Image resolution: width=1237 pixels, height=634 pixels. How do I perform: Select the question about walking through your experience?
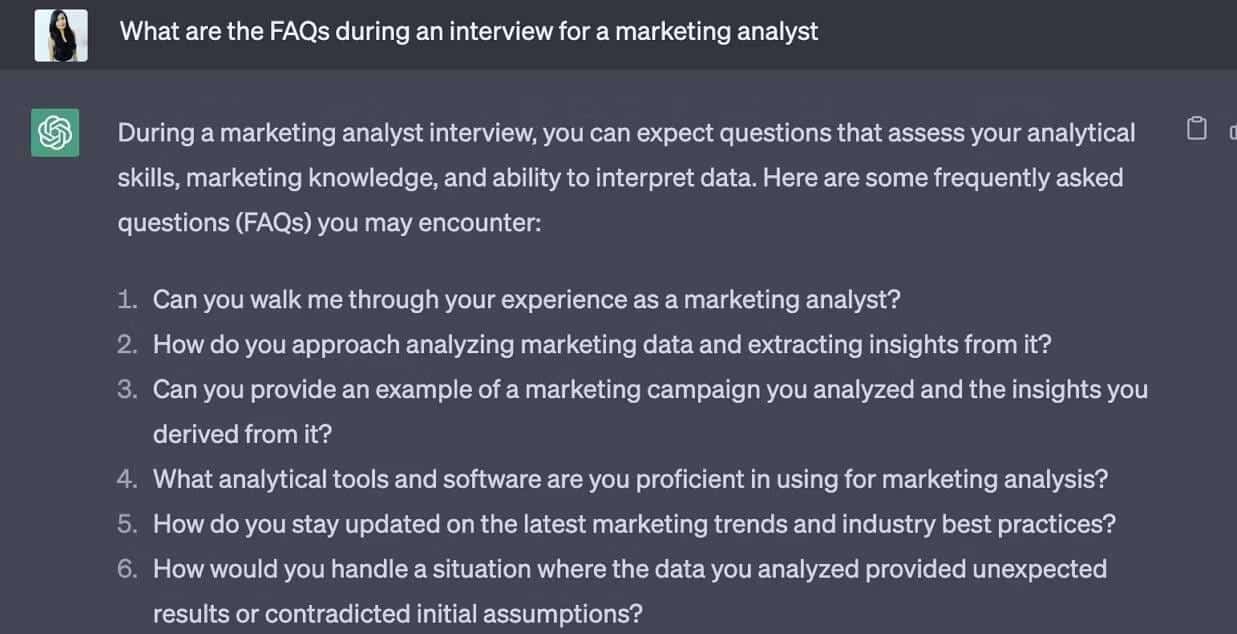click(x=526, y=299)
